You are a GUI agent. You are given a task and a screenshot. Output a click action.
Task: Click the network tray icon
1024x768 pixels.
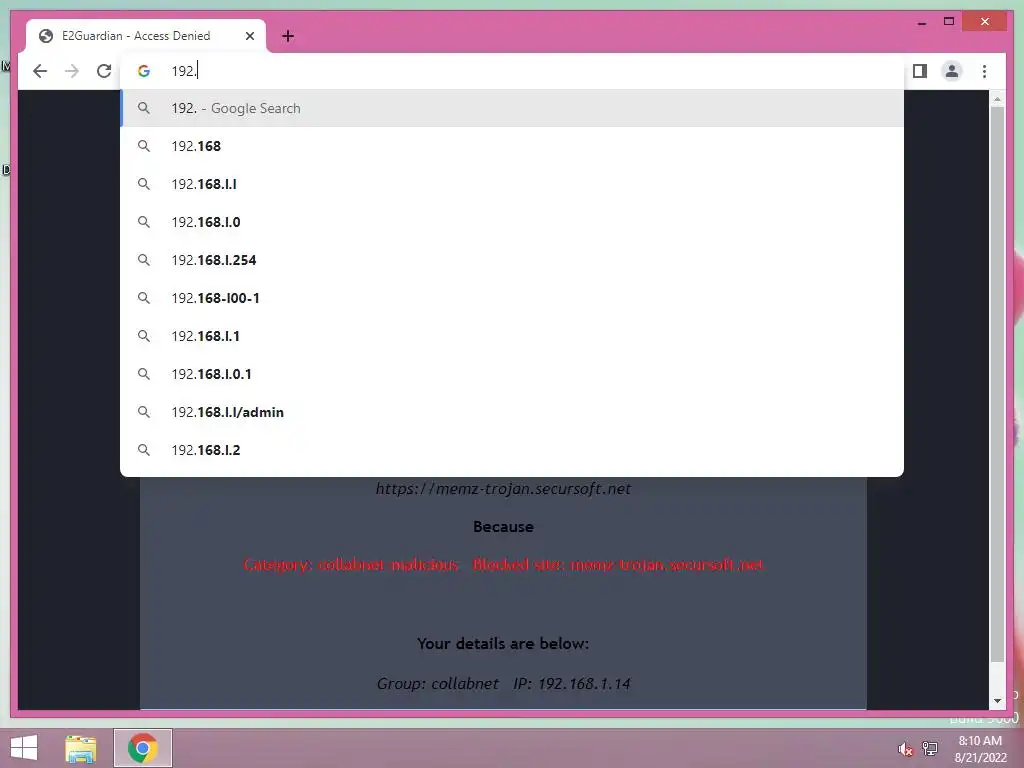pos(930,749)
